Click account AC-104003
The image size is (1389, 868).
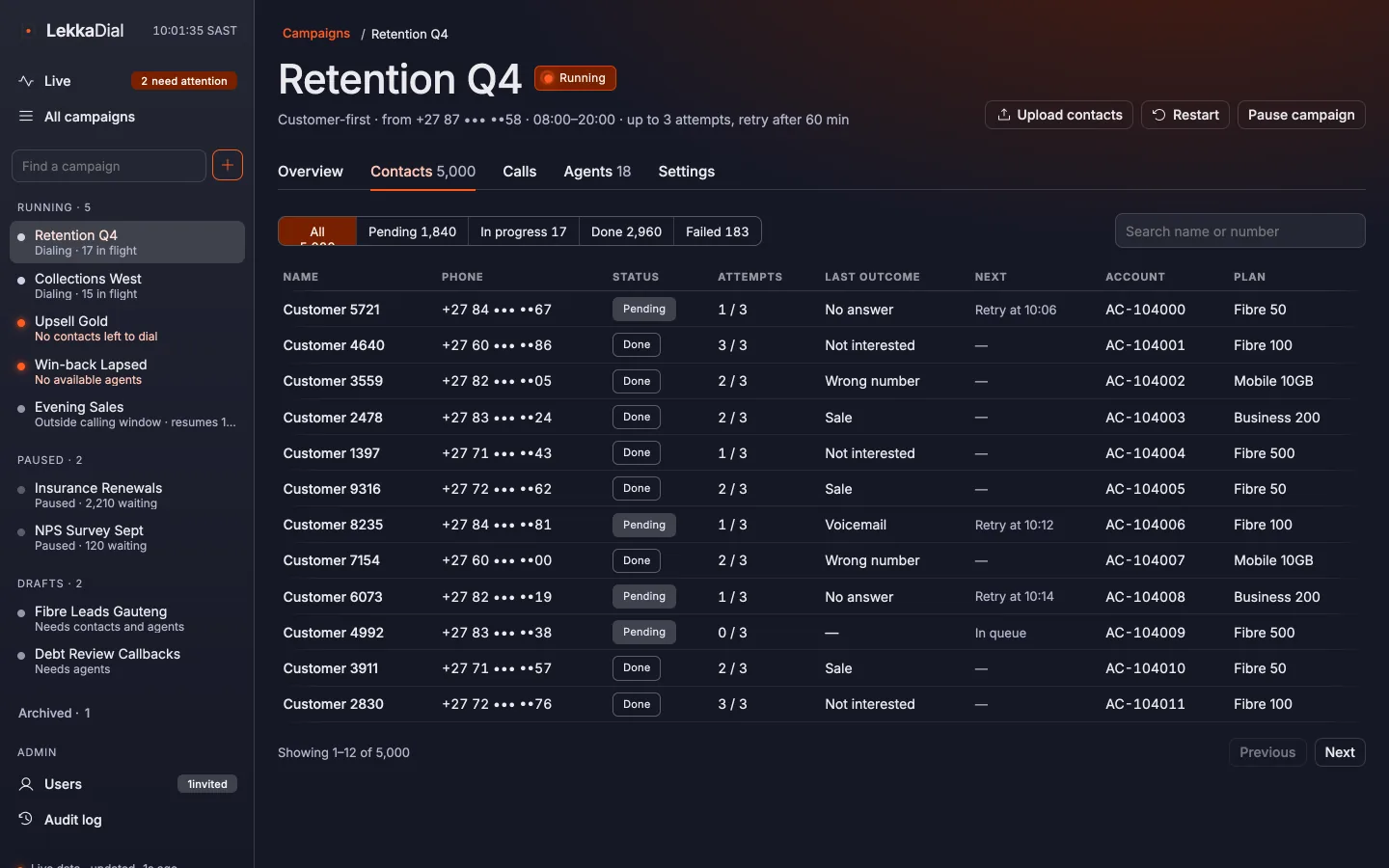point(1145,418)
